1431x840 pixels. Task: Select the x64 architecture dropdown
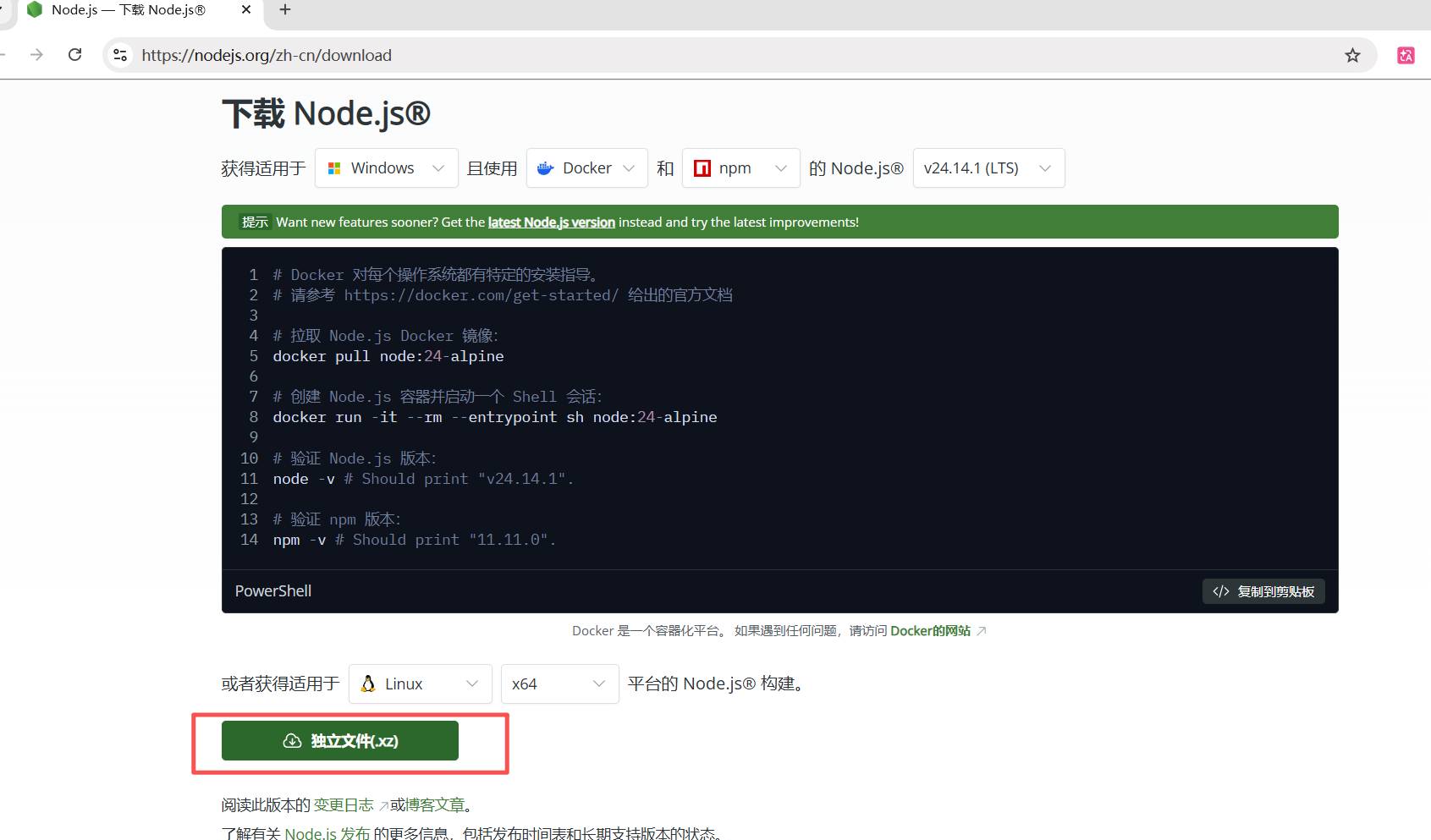click(x=559, y=684)
